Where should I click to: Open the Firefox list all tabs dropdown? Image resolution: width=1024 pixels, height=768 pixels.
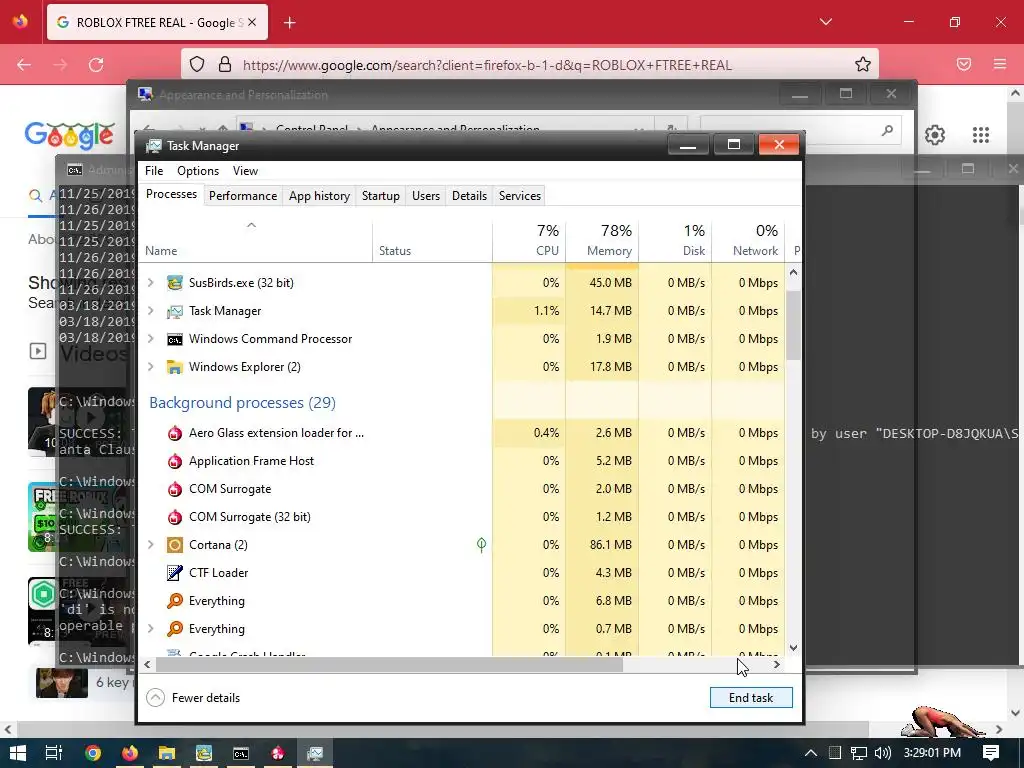click(x=825, y=22)
